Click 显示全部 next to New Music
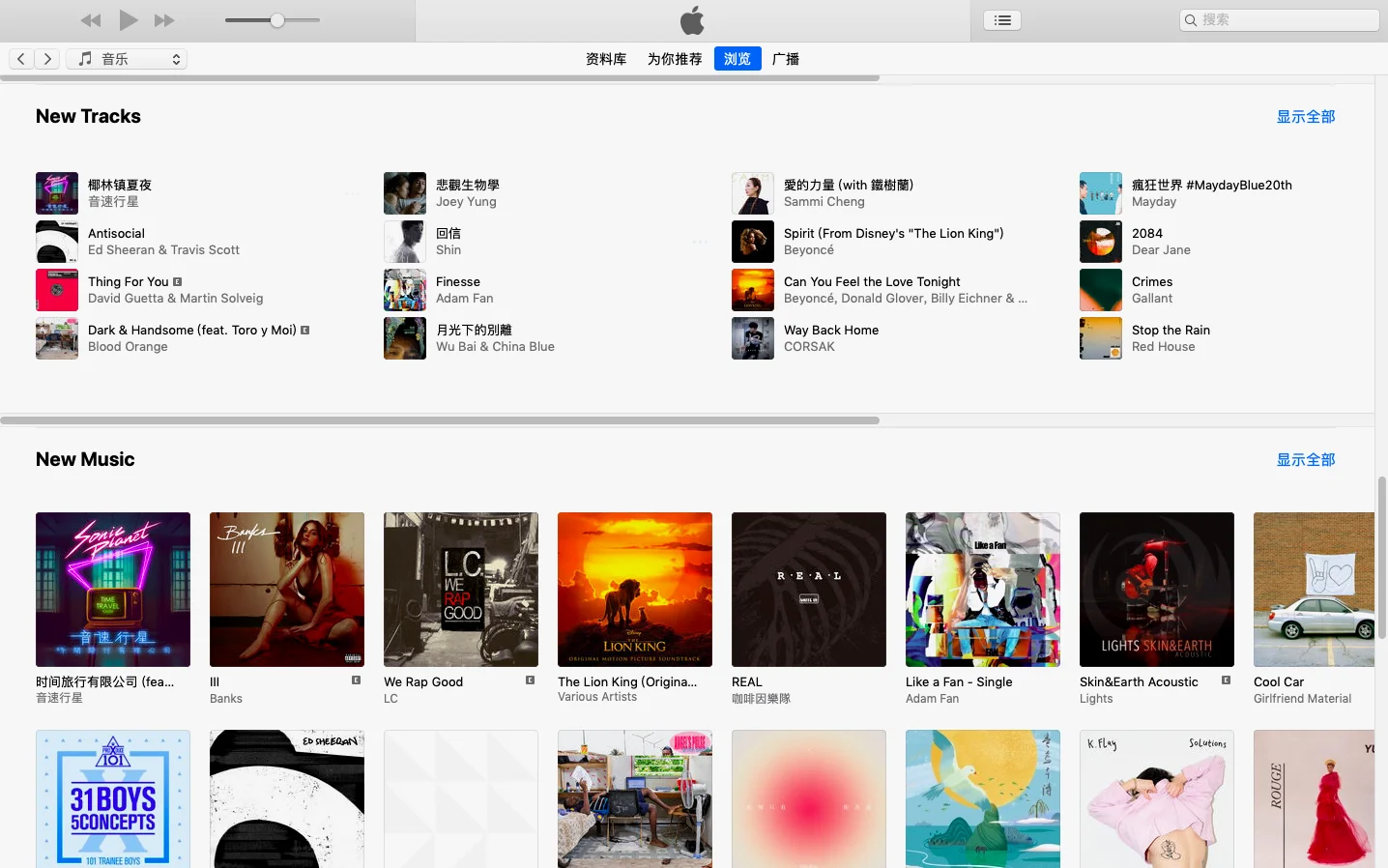 tap(1306, 460)
